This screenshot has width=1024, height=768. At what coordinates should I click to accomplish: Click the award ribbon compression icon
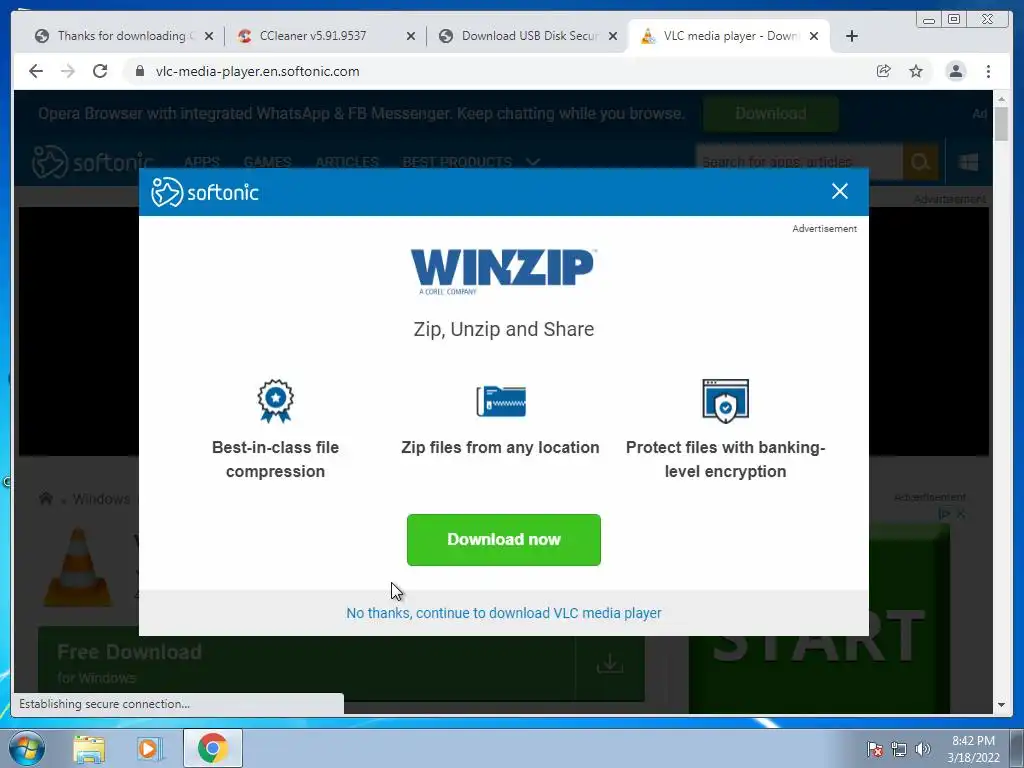pyautogui.click(x=275, y=401)
